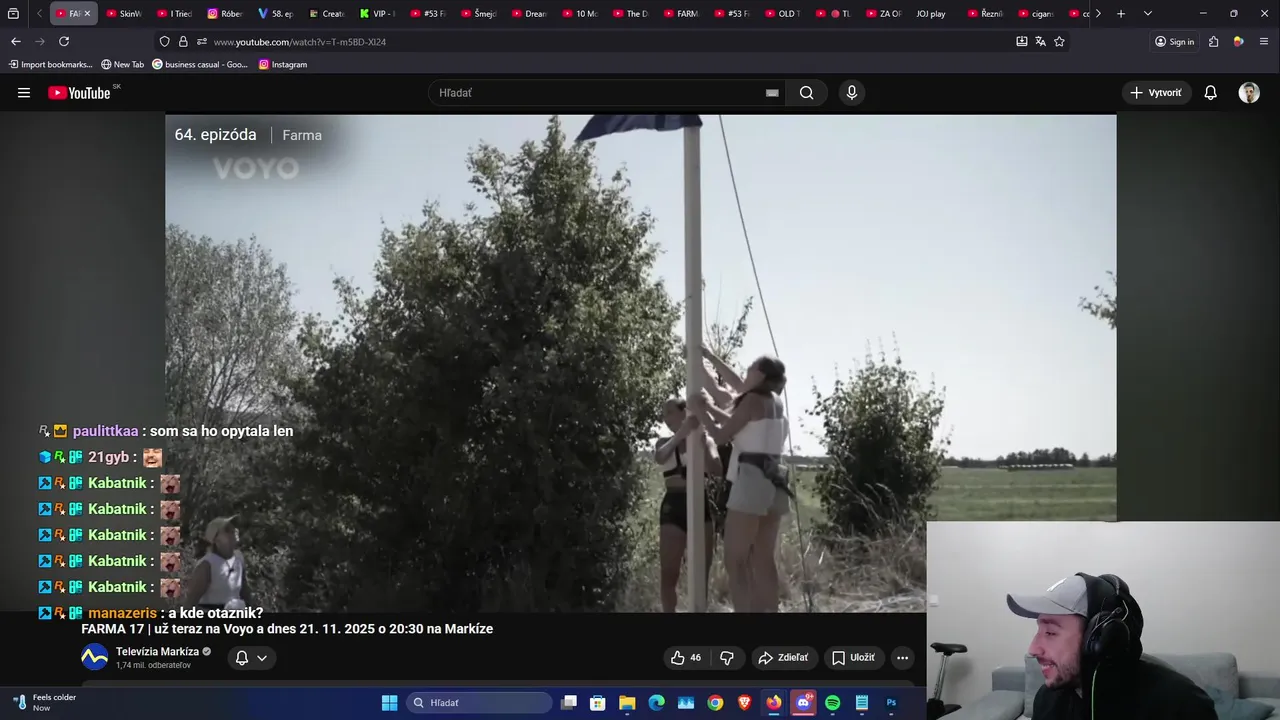This screenshot has width=1280, height=720.
Task: Launch Photoshop from the taskbar
Action: point(891,703)
